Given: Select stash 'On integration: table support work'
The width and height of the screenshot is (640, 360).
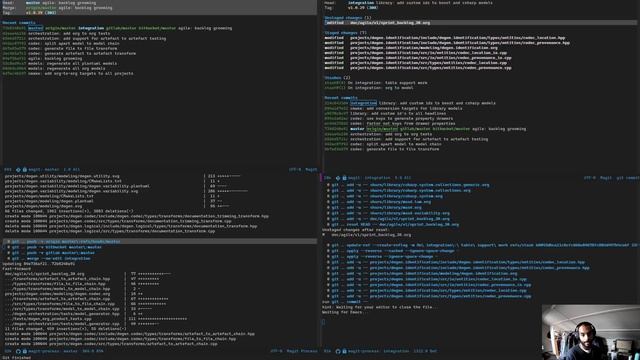Looking at the screenshot, I should [376, 83].
